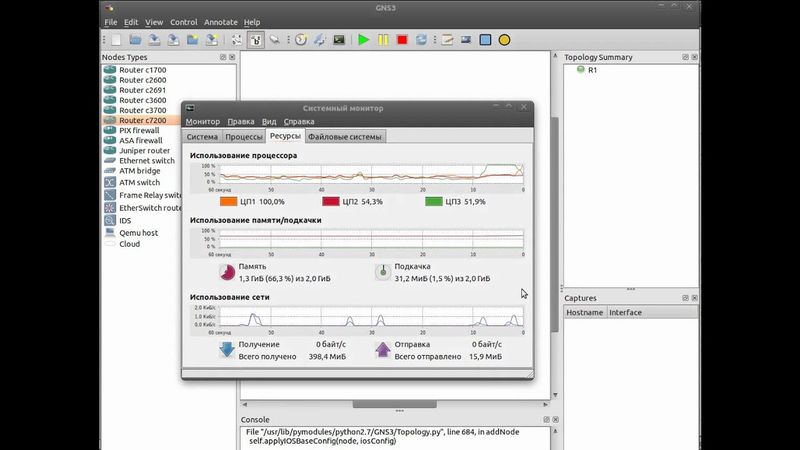Click the Hostname column header in Captures
The image size is (800, 450).
[x=585, y=312]
